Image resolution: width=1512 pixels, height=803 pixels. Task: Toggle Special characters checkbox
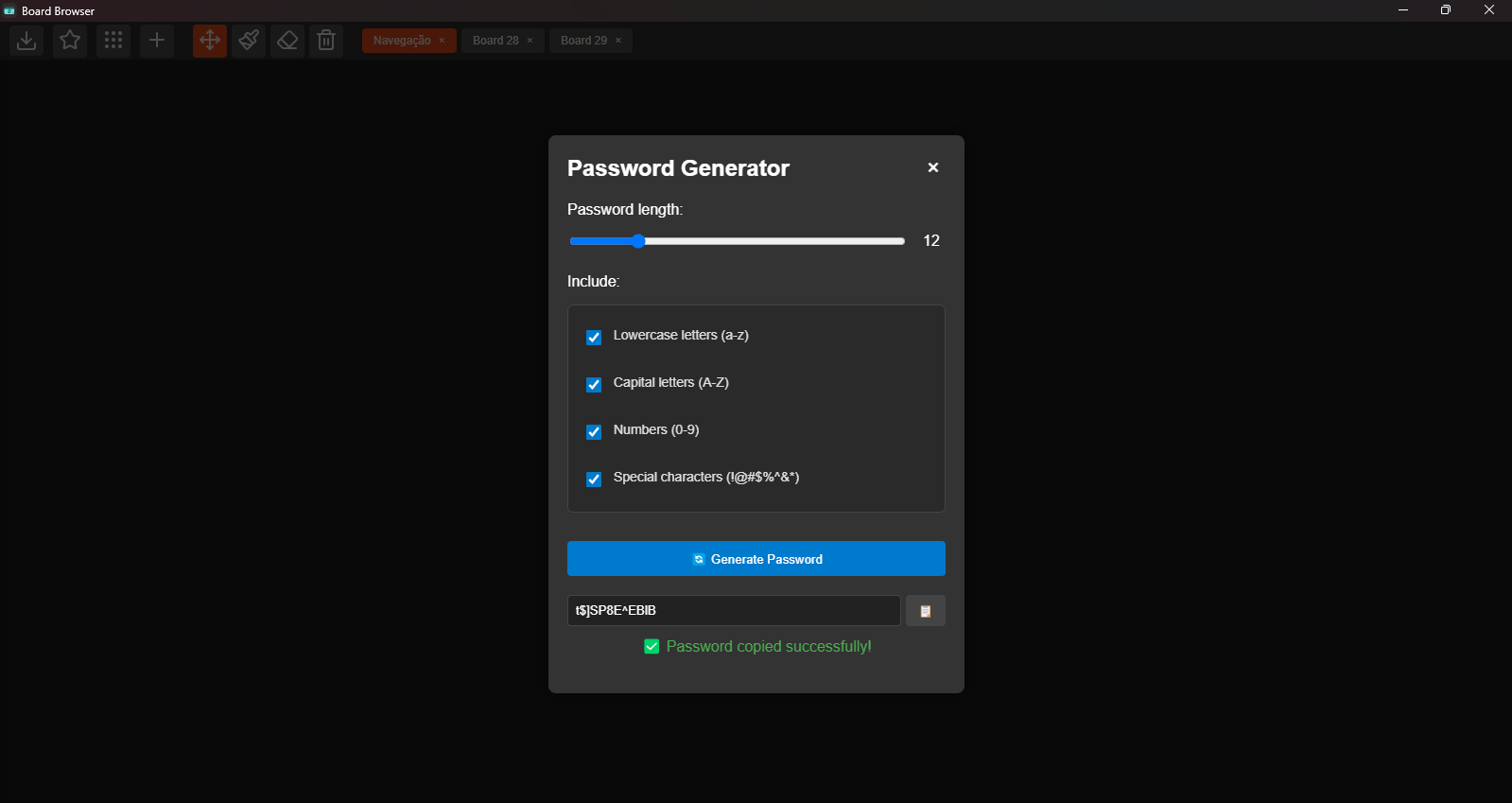coord(594,480)
